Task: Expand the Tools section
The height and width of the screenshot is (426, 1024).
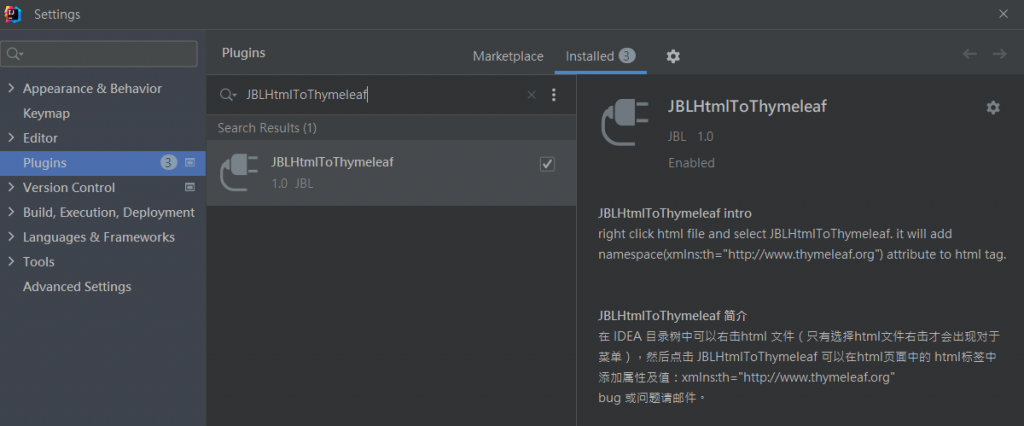Action: [x=10, y=262]
